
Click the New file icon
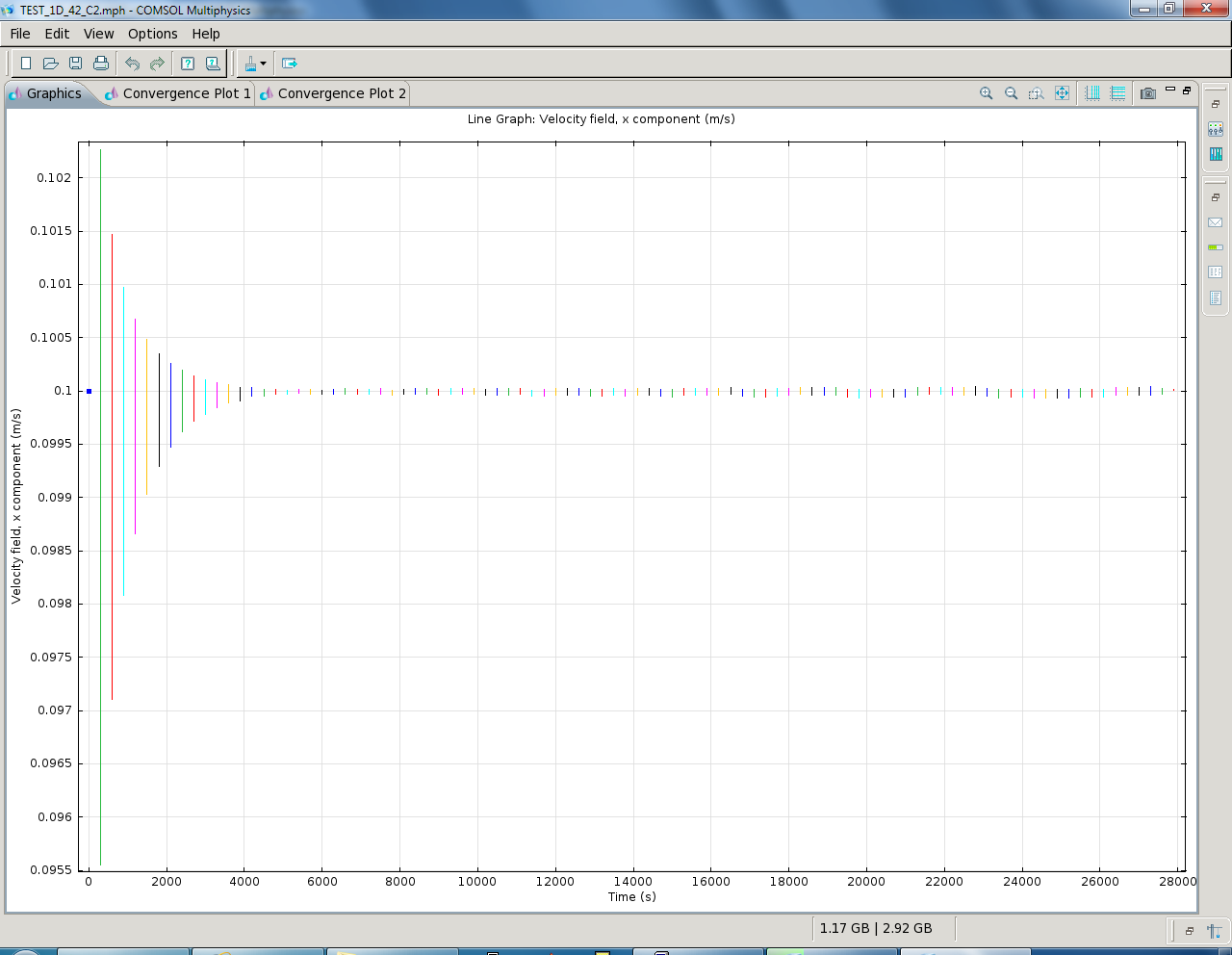[26, 64]
